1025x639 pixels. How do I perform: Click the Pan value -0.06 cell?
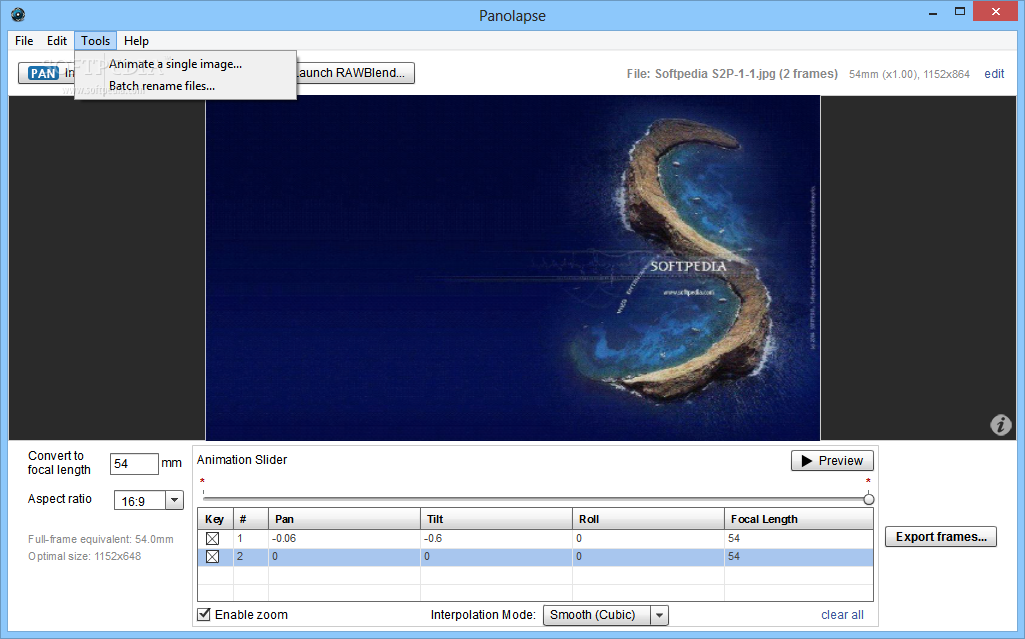coord(344,538)
